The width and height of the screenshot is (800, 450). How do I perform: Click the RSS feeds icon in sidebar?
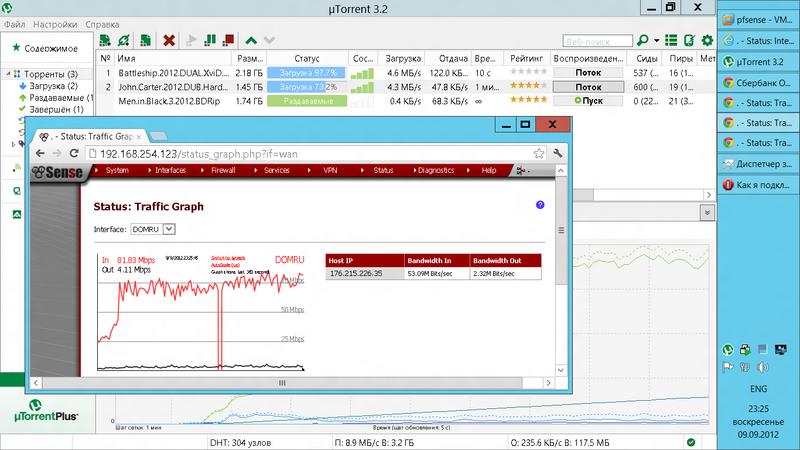[17, 167]
